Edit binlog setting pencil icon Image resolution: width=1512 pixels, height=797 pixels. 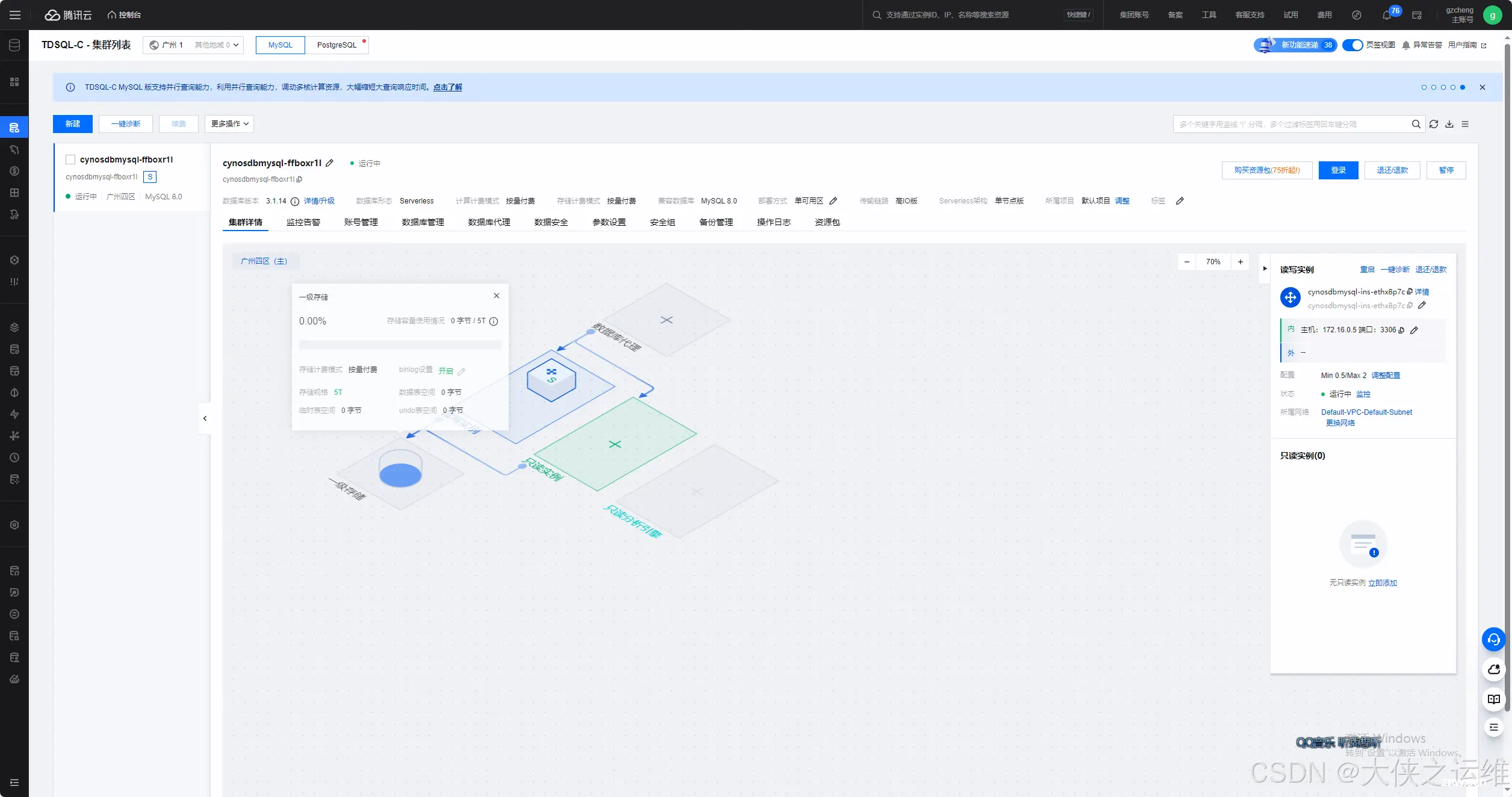click(461, 371)
